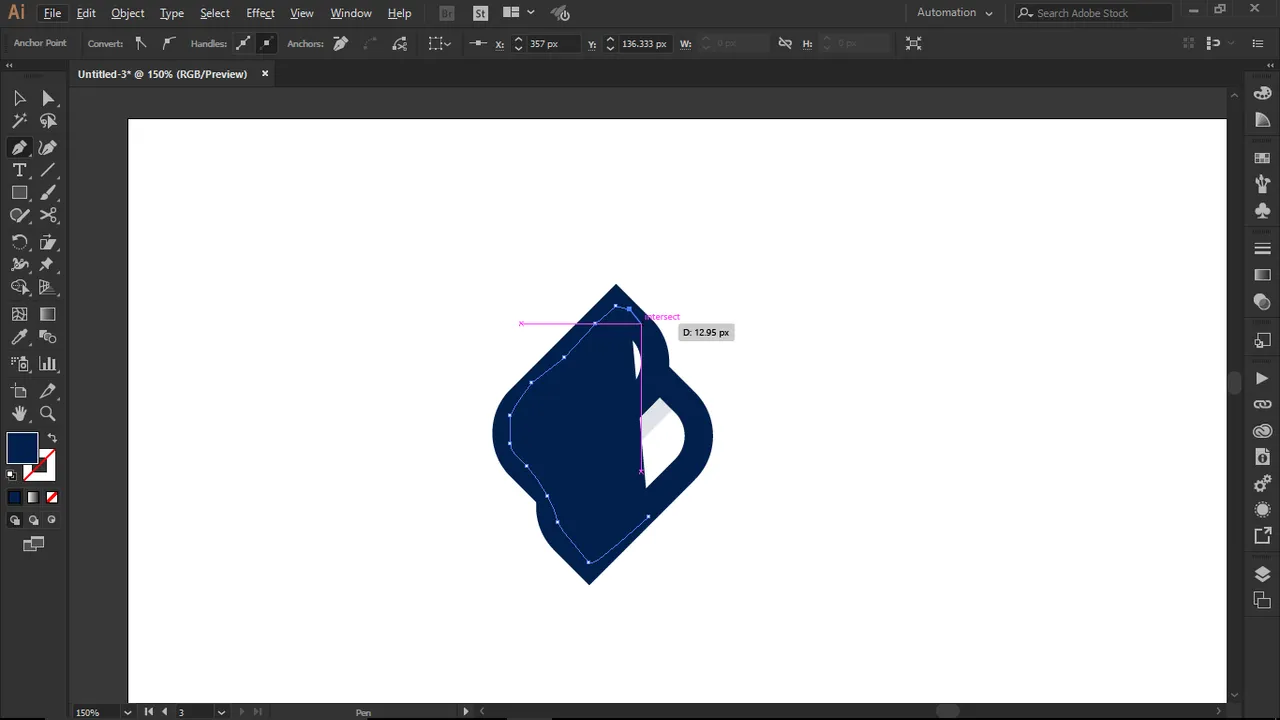Select the Pen tool

(19, 147)
